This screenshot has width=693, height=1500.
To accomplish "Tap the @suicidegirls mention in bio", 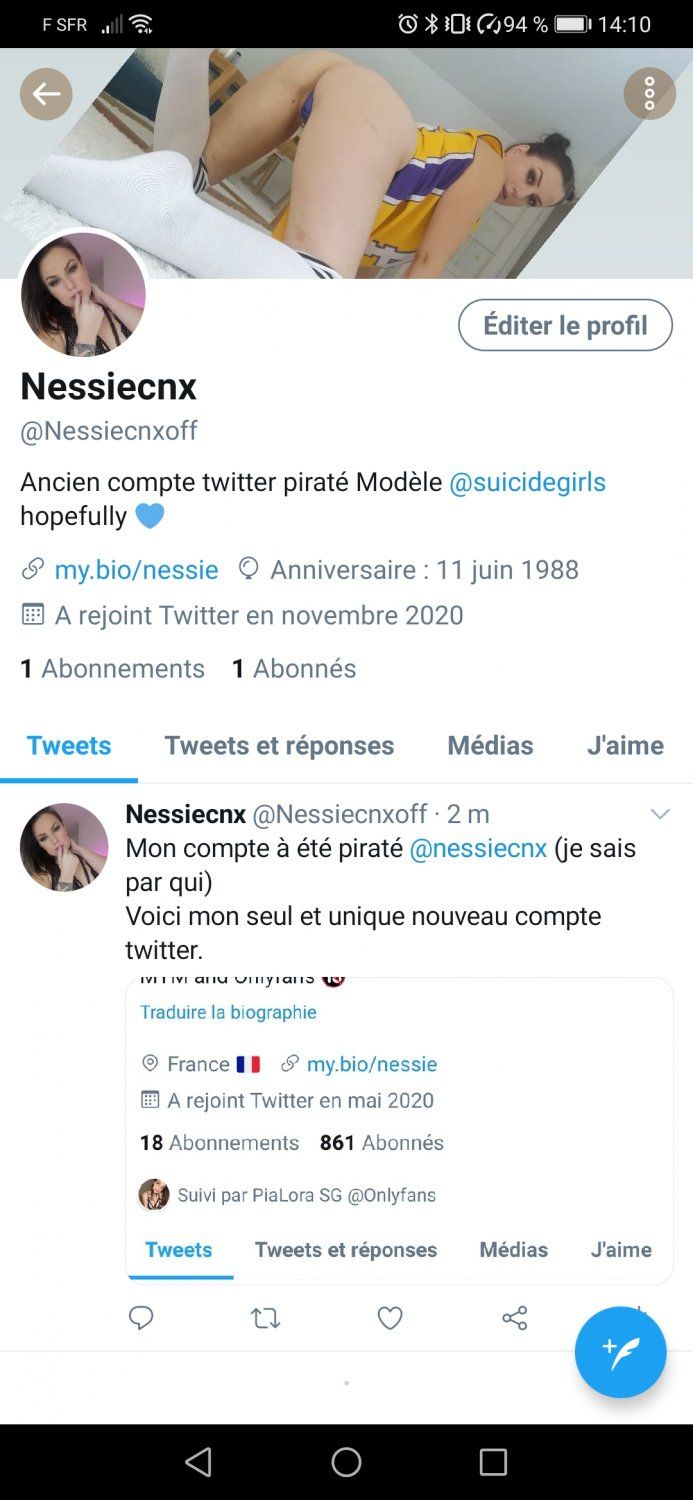I will pyautogui.click(x=527, y=482).
